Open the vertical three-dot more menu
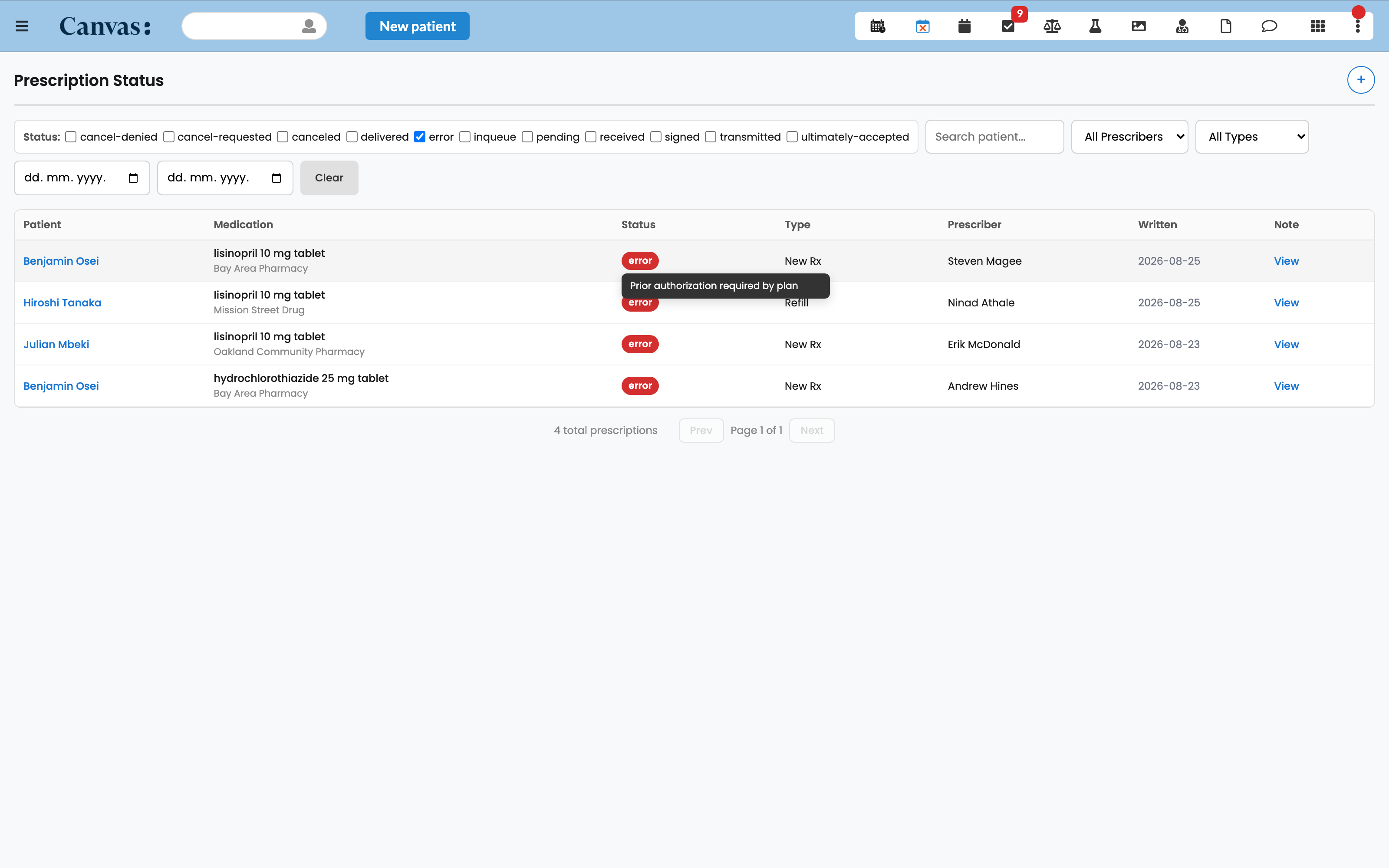 click(x=1358, y=26)
